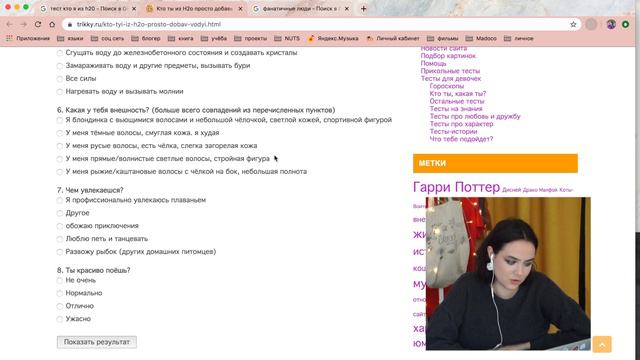The image size is (640, 360).
Task: Click orange scroll-to-top arrow button
Action: (602, 344)
